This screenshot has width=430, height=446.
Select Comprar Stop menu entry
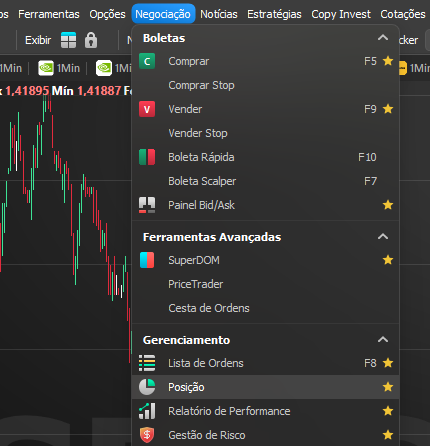click(266, 85)
